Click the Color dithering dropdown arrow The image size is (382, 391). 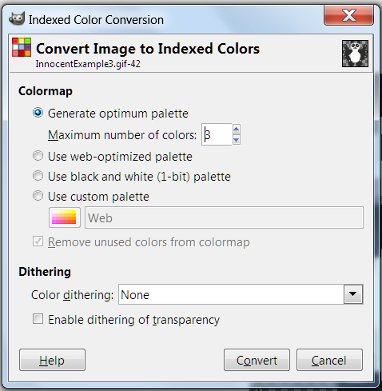[x=353, y=294]
